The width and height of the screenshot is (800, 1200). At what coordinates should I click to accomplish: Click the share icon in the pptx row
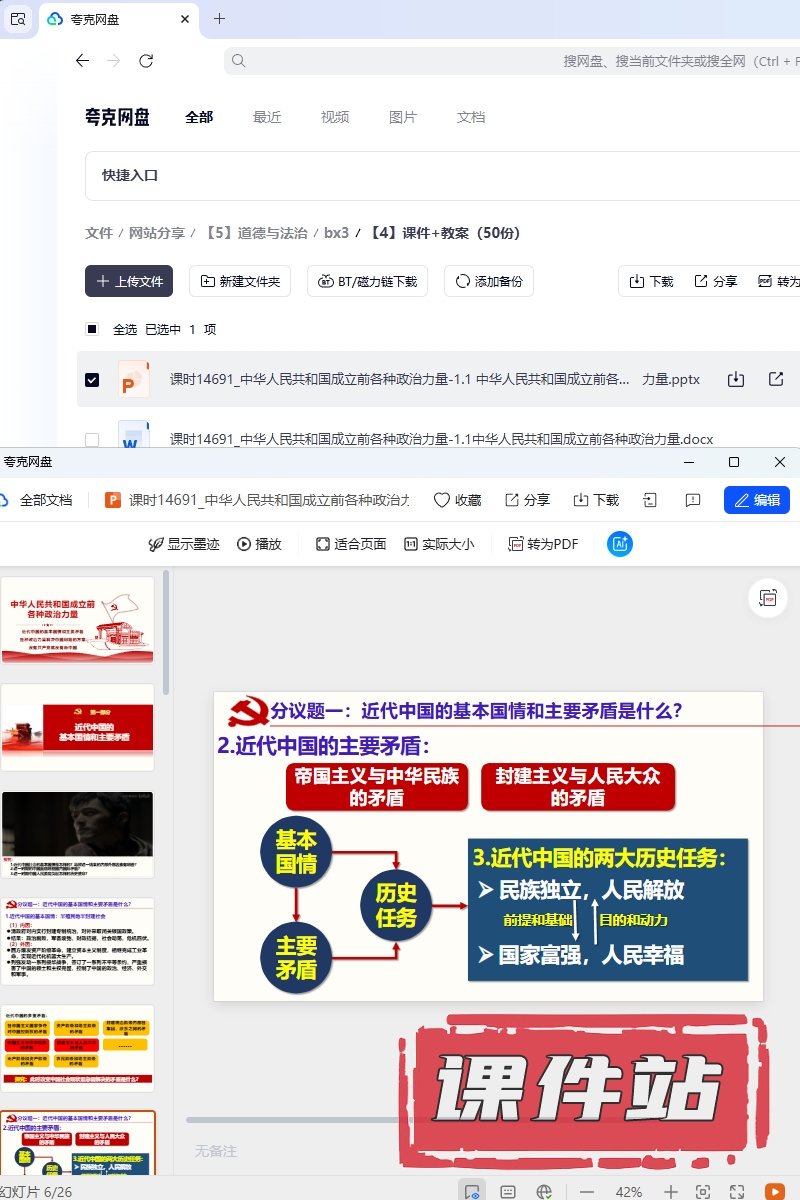tap(776, 379)
